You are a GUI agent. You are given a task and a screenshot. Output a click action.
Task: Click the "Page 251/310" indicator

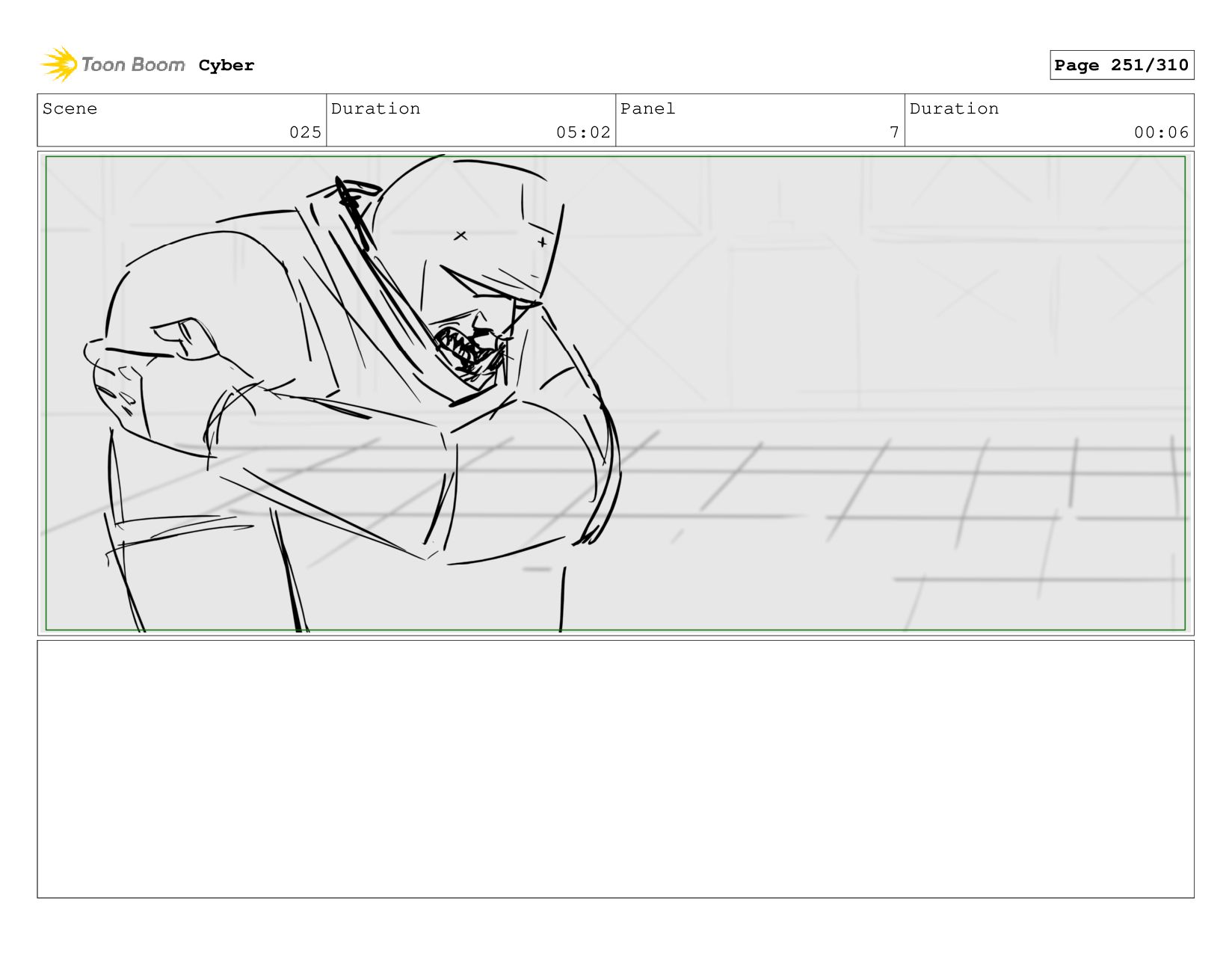coord(1121,65)
